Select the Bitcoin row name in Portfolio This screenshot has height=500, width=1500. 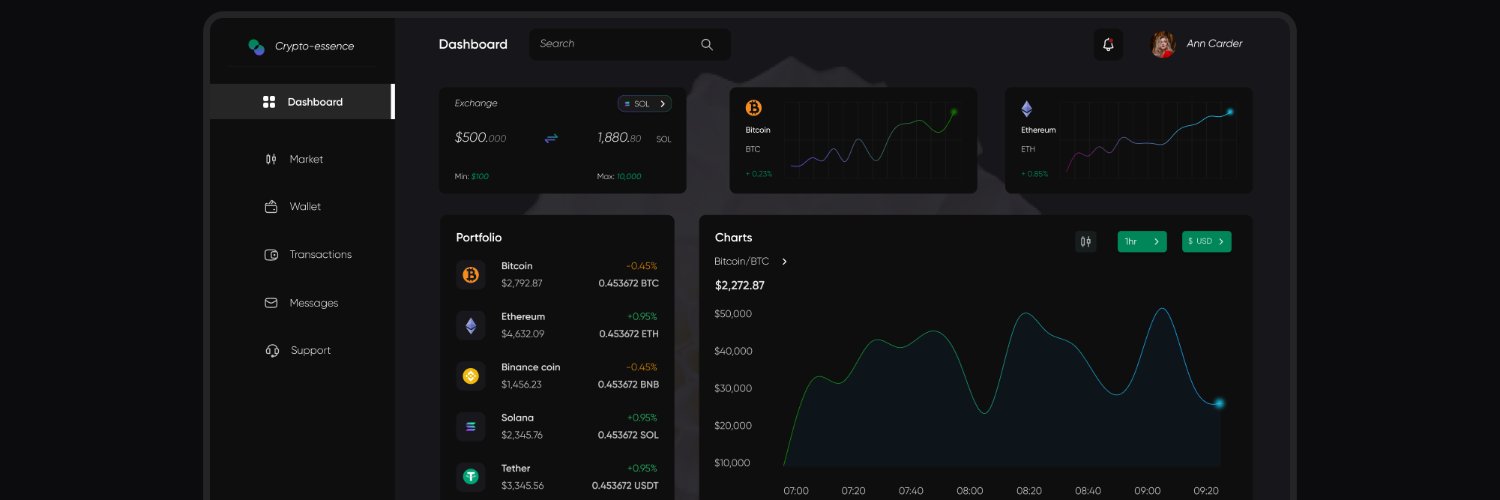click(x=517, y=266)
